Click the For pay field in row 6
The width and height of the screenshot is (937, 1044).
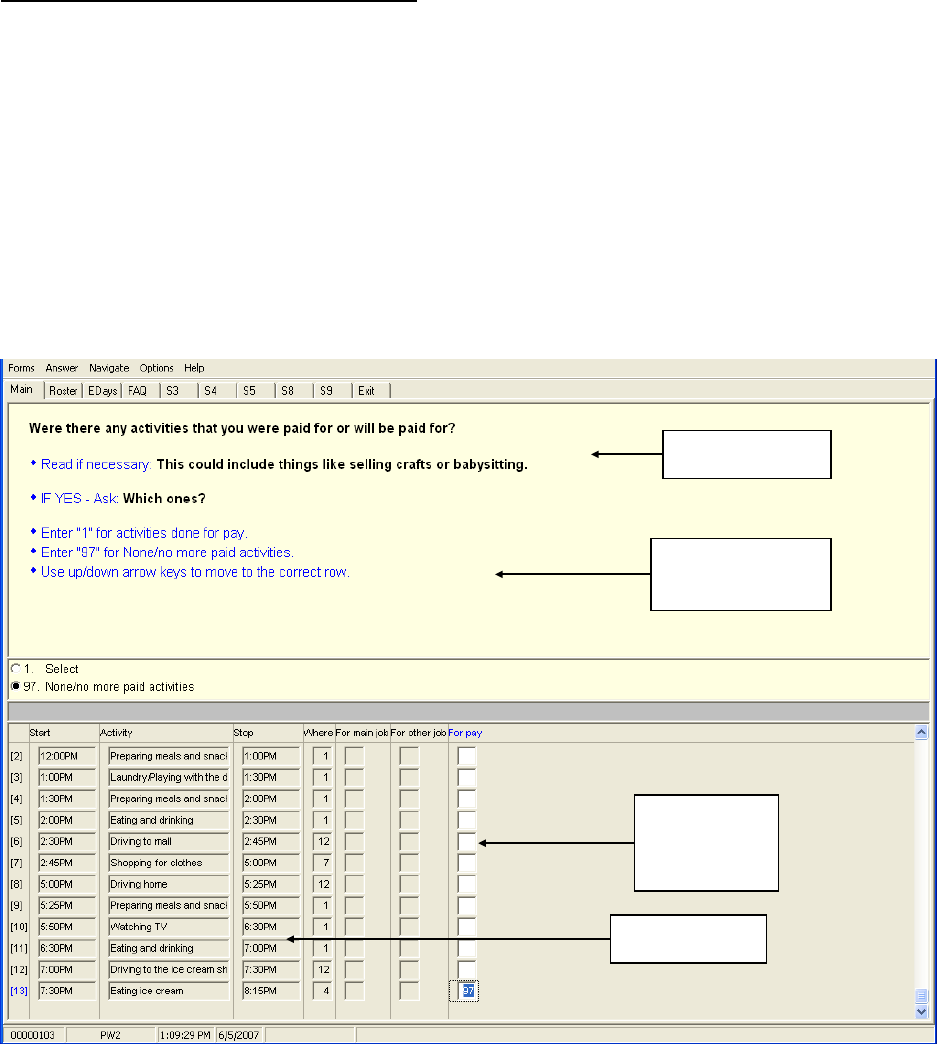[467, 842]
